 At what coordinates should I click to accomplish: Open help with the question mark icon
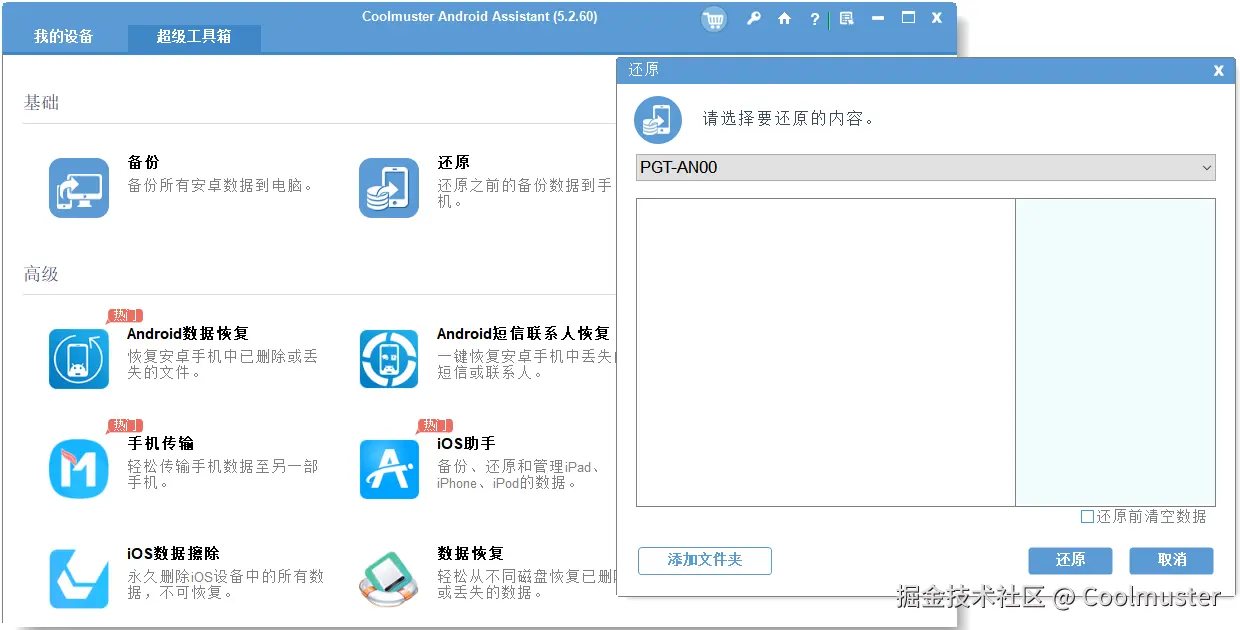tap(814, 19)
